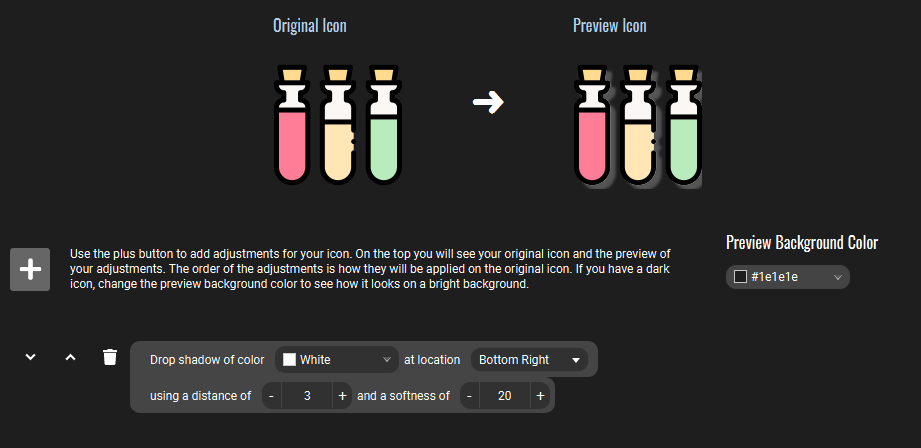Click the #1e1e1e background color swatch

click(x=740, y=277)
